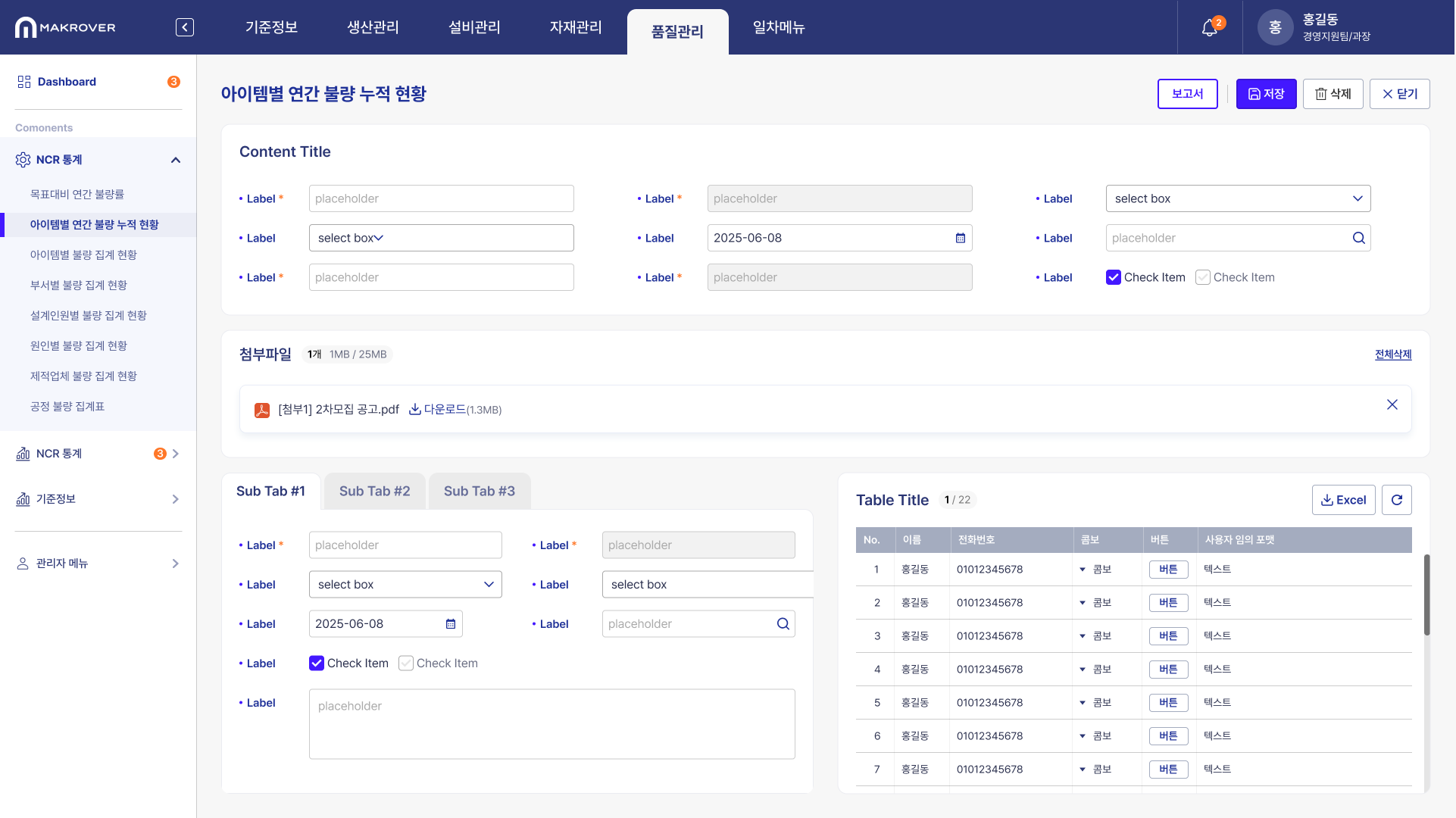Toggle unchecked Check Item in Content Title section
This screenshot has height=818, width=1456.
[1202, 277]
